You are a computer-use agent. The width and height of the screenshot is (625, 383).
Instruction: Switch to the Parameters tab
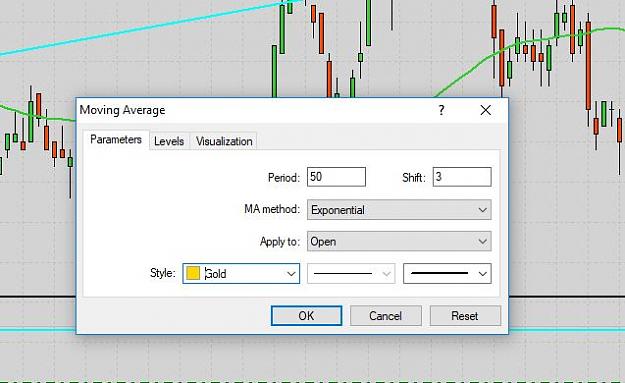(x=116, y=140)
